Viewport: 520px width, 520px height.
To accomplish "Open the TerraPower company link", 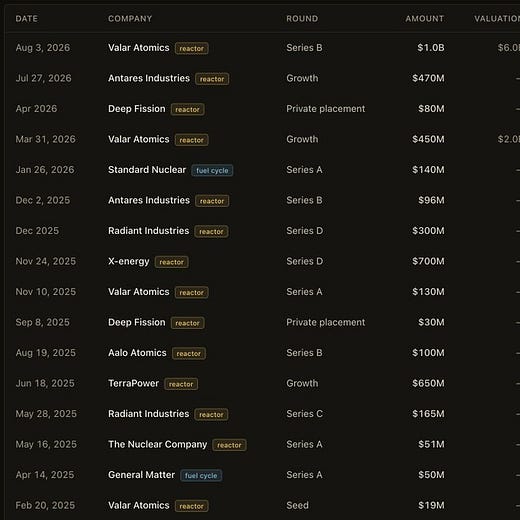I will (133, 383).
